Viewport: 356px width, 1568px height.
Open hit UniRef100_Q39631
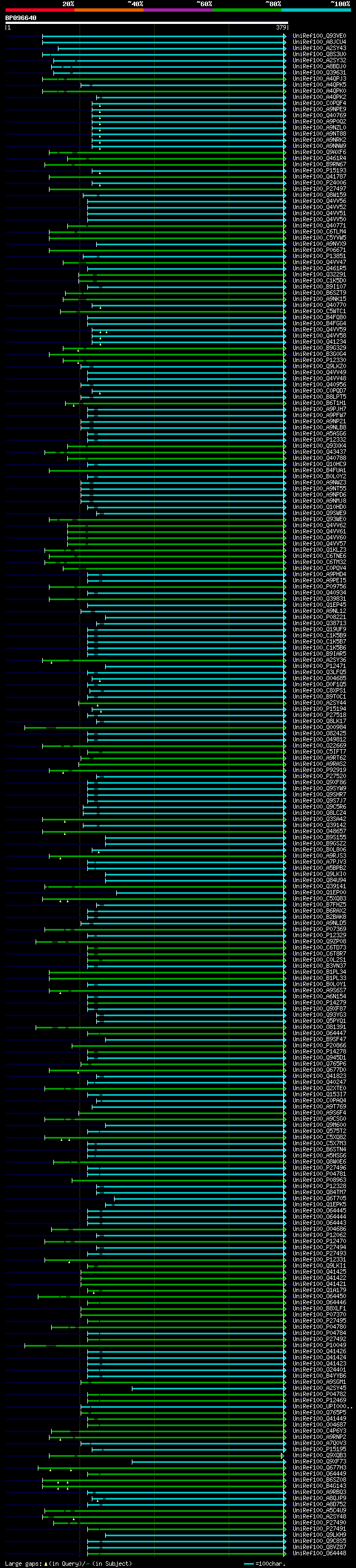(319, 72)
